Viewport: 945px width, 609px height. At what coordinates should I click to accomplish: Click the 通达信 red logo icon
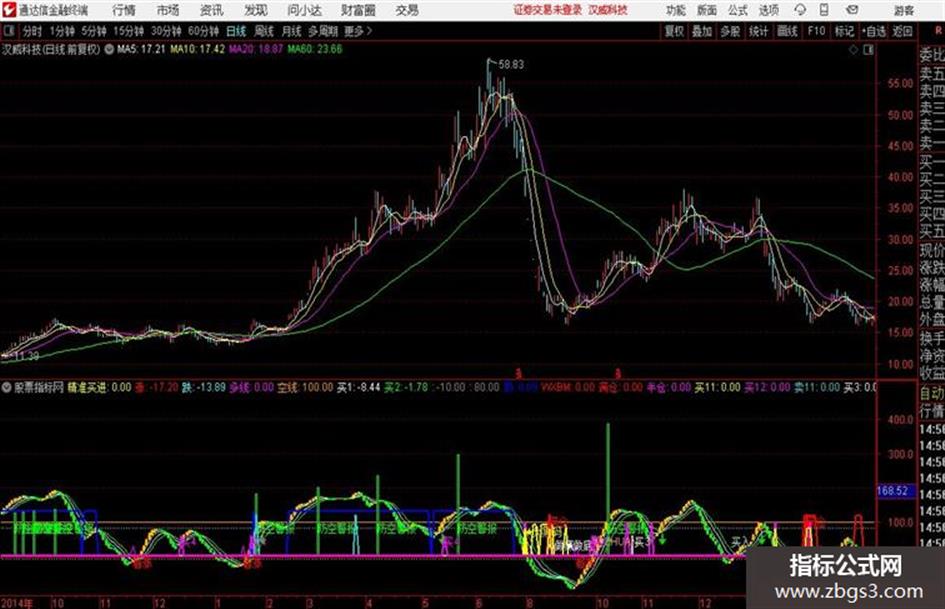[x=8, y=10]
